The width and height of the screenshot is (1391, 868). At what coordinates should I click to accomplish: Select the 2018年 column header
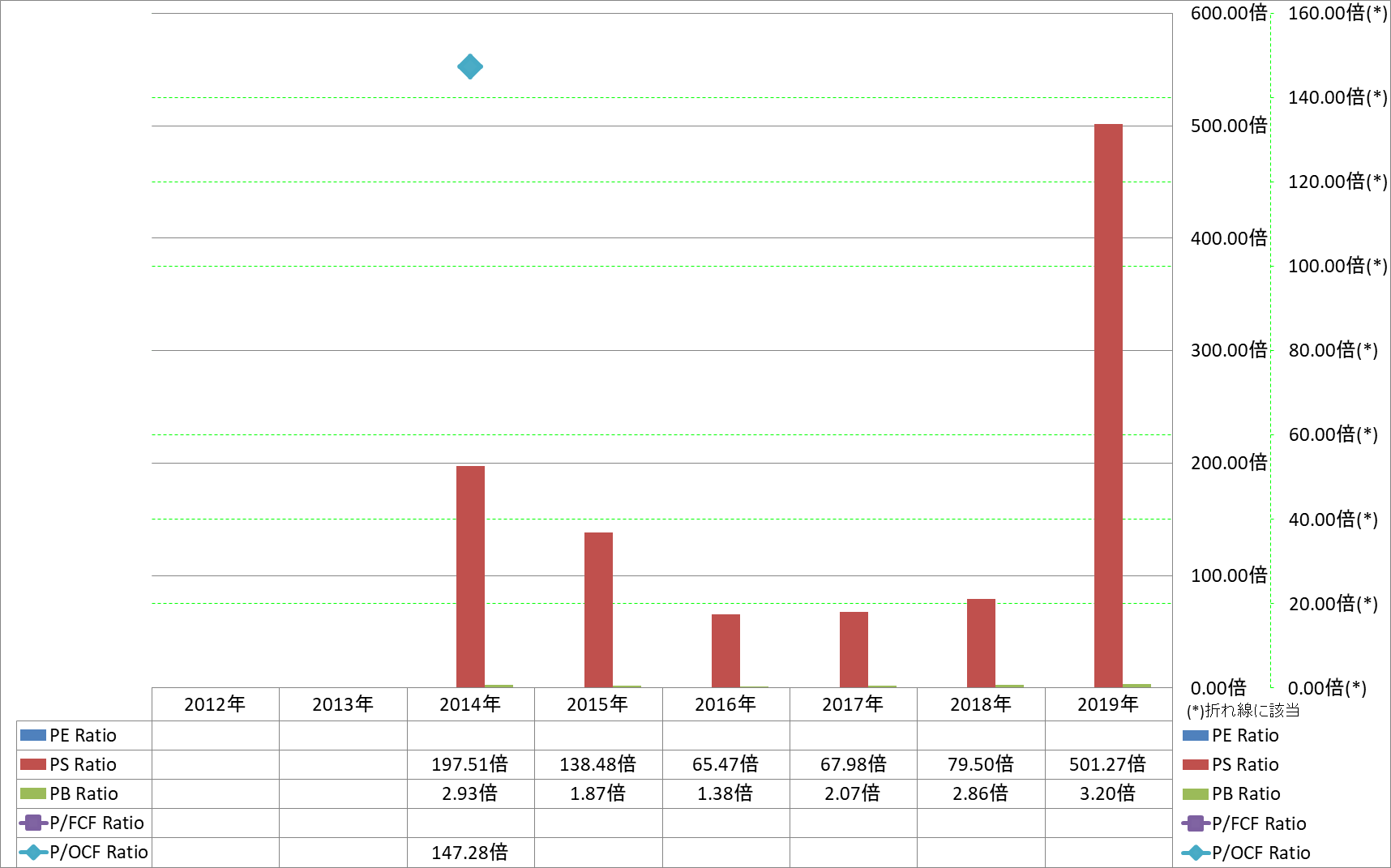[x=981, y=703]
